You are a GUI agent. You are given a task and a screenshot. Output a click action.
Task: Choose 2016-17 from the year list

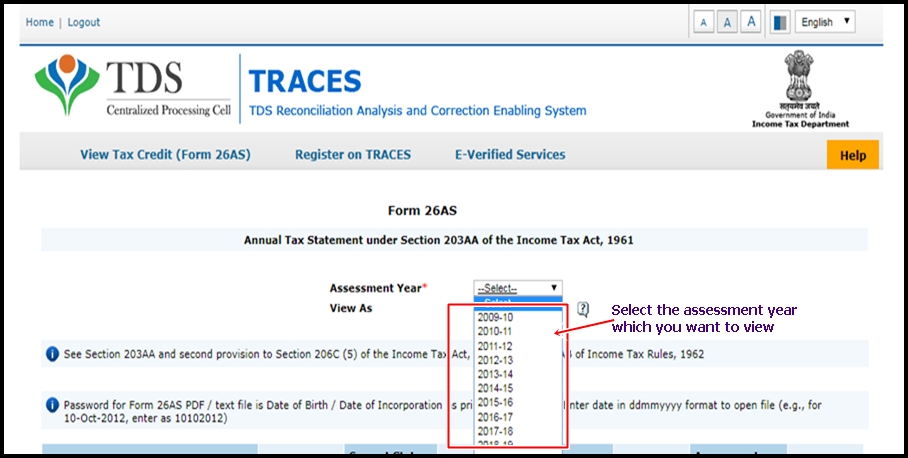(x=518, y=417)
